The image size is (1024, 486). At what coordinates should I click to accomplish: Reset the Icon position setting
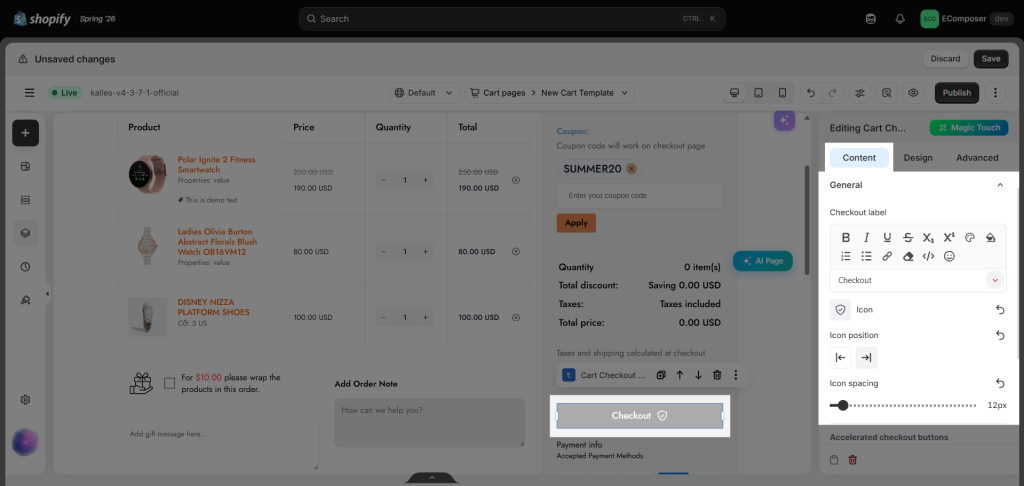1000,335
